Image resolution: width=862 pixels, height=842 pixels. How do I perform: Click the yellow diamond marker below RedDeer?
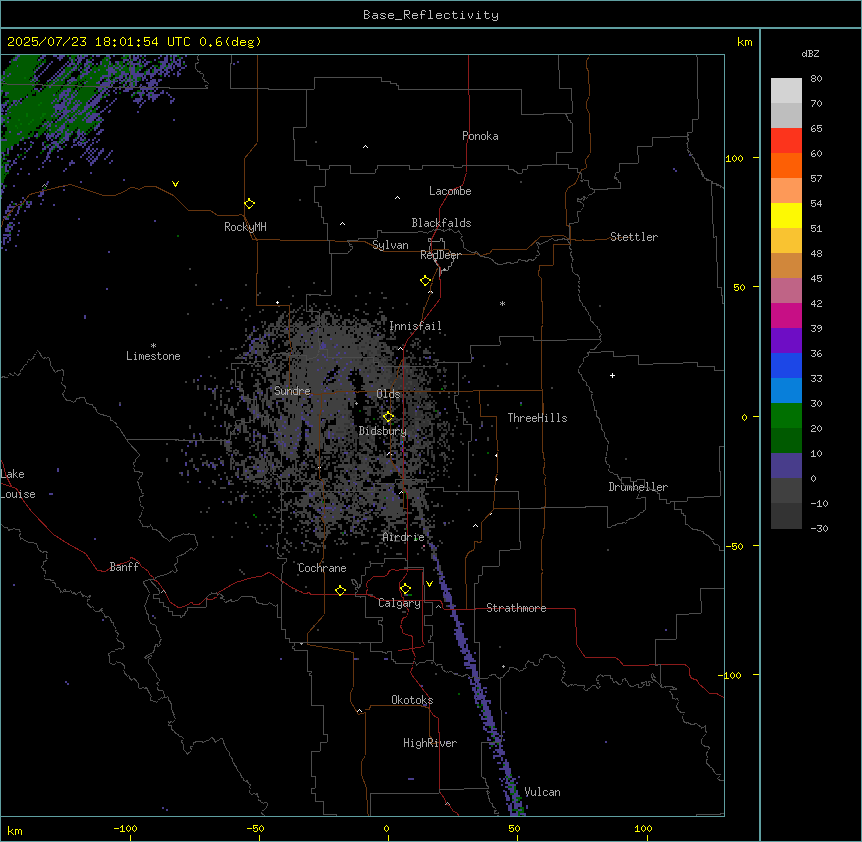(425, 281)
